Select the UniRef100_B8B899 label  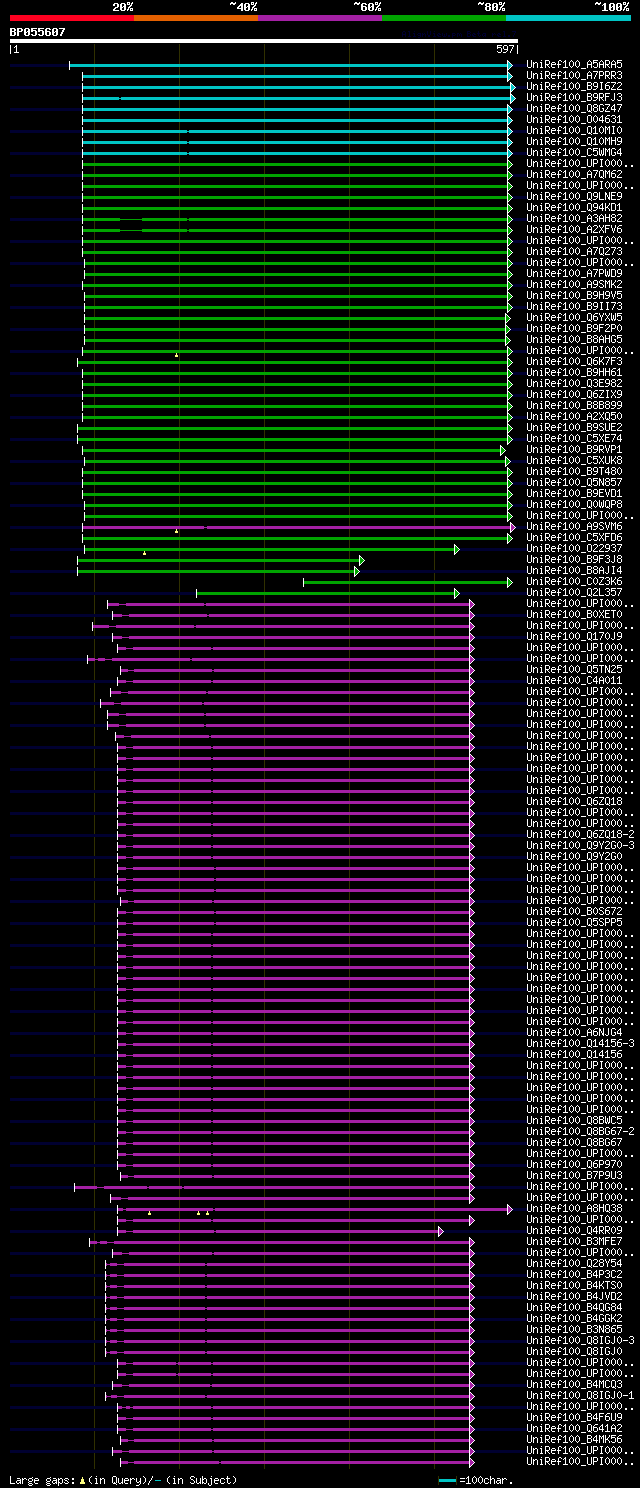click(x=574, y=405)
